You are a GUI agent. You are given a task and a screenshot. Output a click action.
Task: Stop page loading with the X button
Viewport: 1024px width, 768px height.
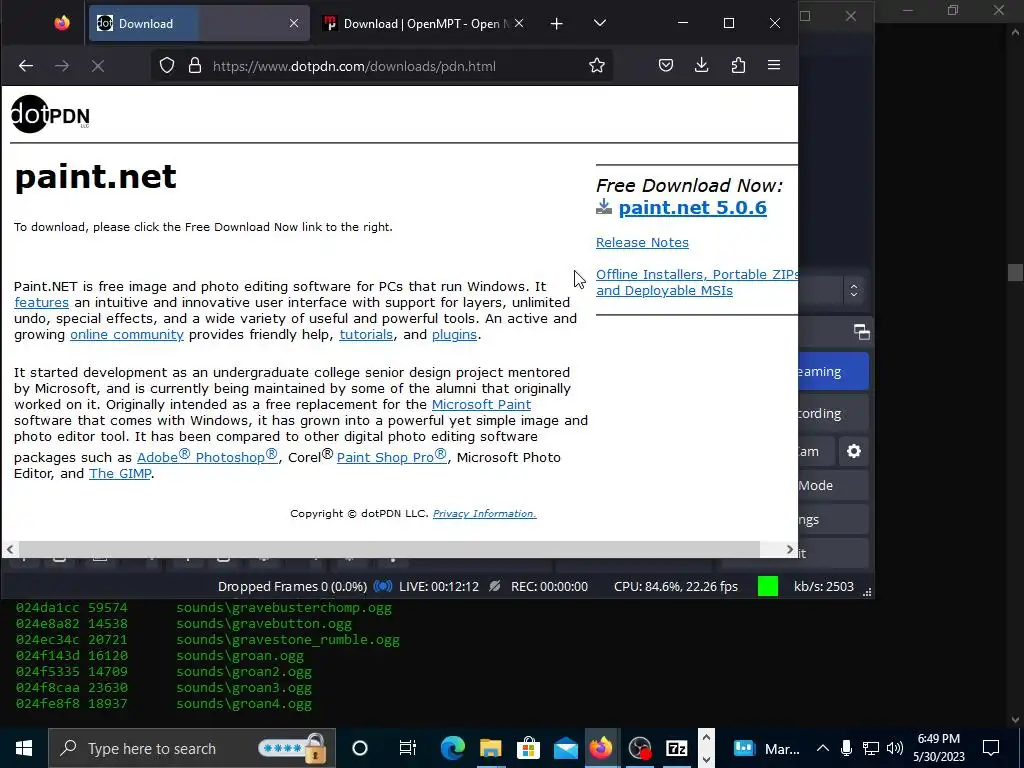coord(98,65)
